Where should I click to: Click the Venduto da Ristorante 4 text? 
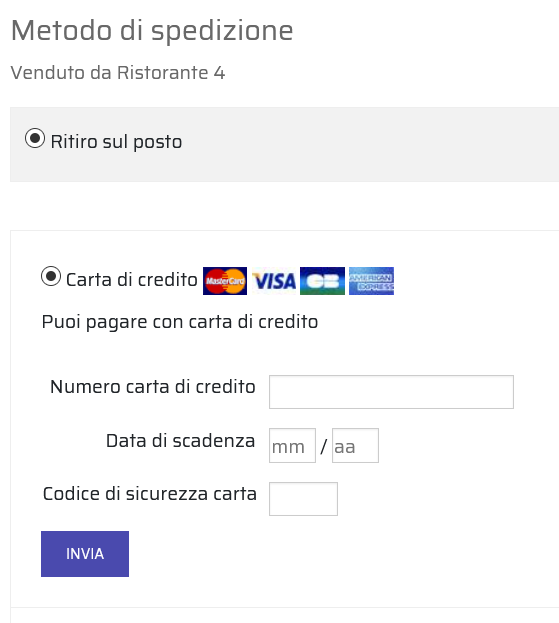118,73
